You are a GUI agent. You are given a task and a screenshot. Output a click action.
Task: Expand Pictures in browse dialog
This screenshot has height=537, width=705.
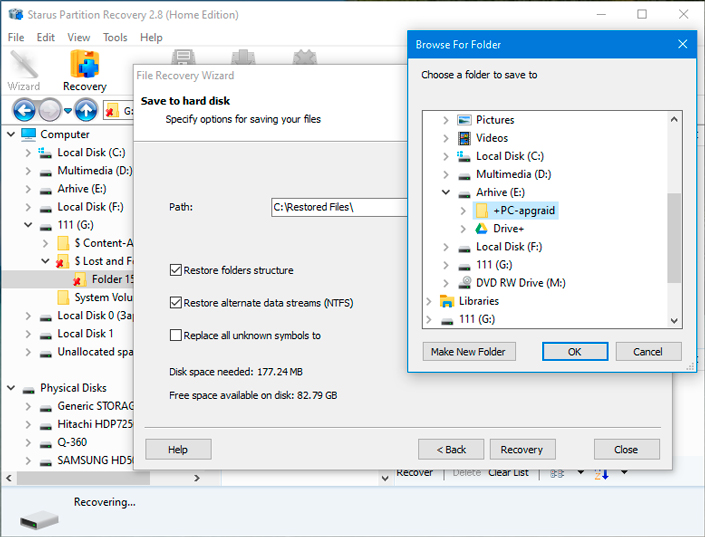click(x=446, y=120)
